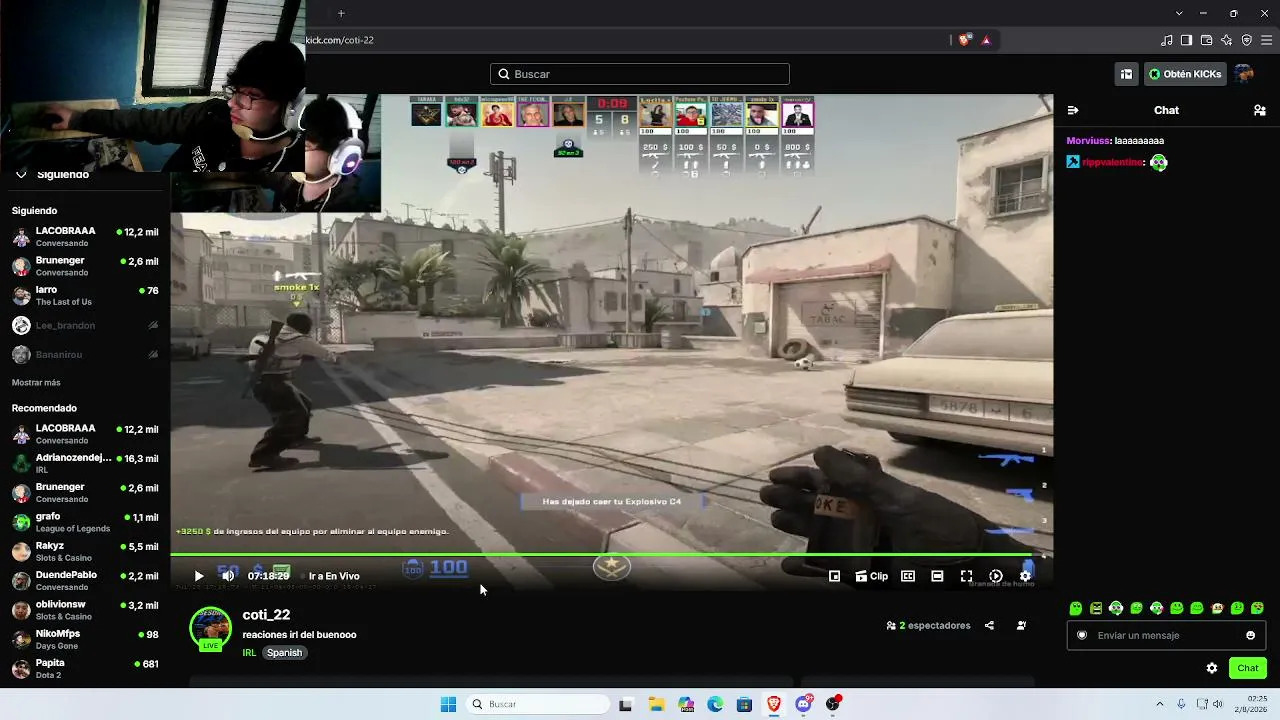Open mini player mode
Image resolution: width=1280 pixels, height=720 pixels.
pos(834,576)
